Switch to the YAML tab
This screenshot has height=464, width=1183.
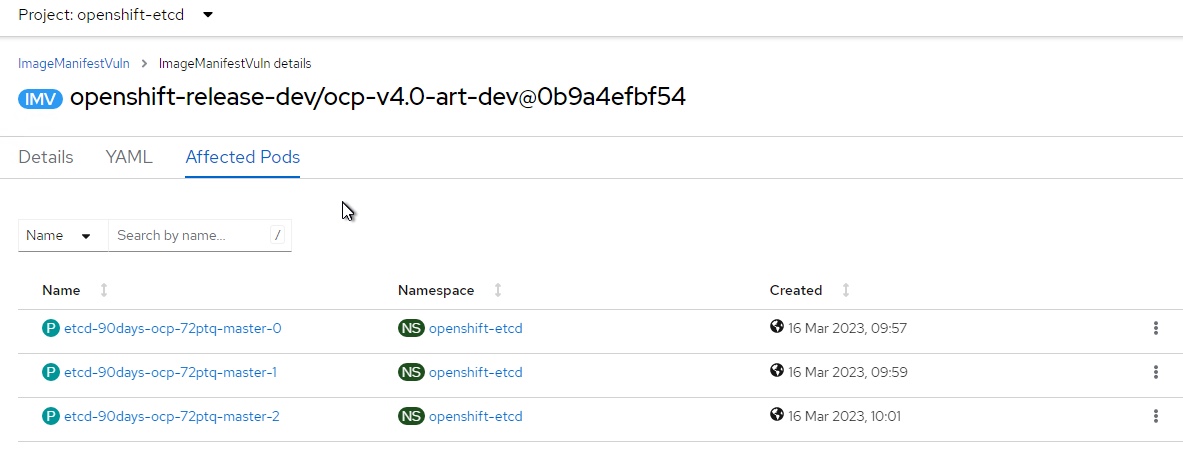click(x=129, y=157)
